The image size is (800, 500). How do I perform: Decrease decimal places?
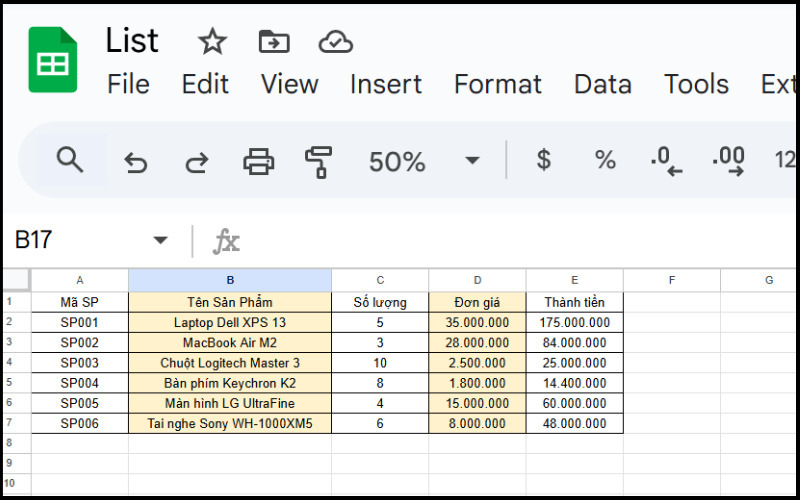[x=666, y=161]
